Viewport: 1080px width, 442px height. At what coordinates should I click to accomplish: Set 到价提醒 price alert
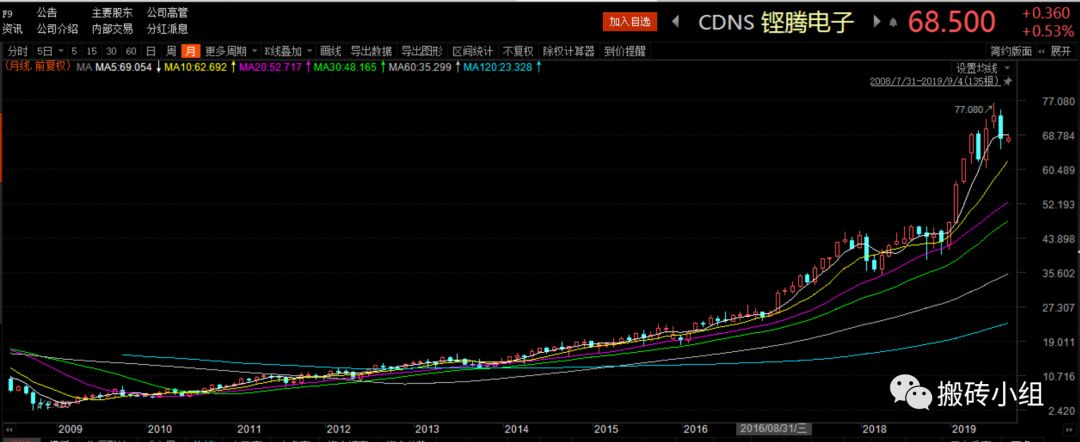click(x=625, y=51)
